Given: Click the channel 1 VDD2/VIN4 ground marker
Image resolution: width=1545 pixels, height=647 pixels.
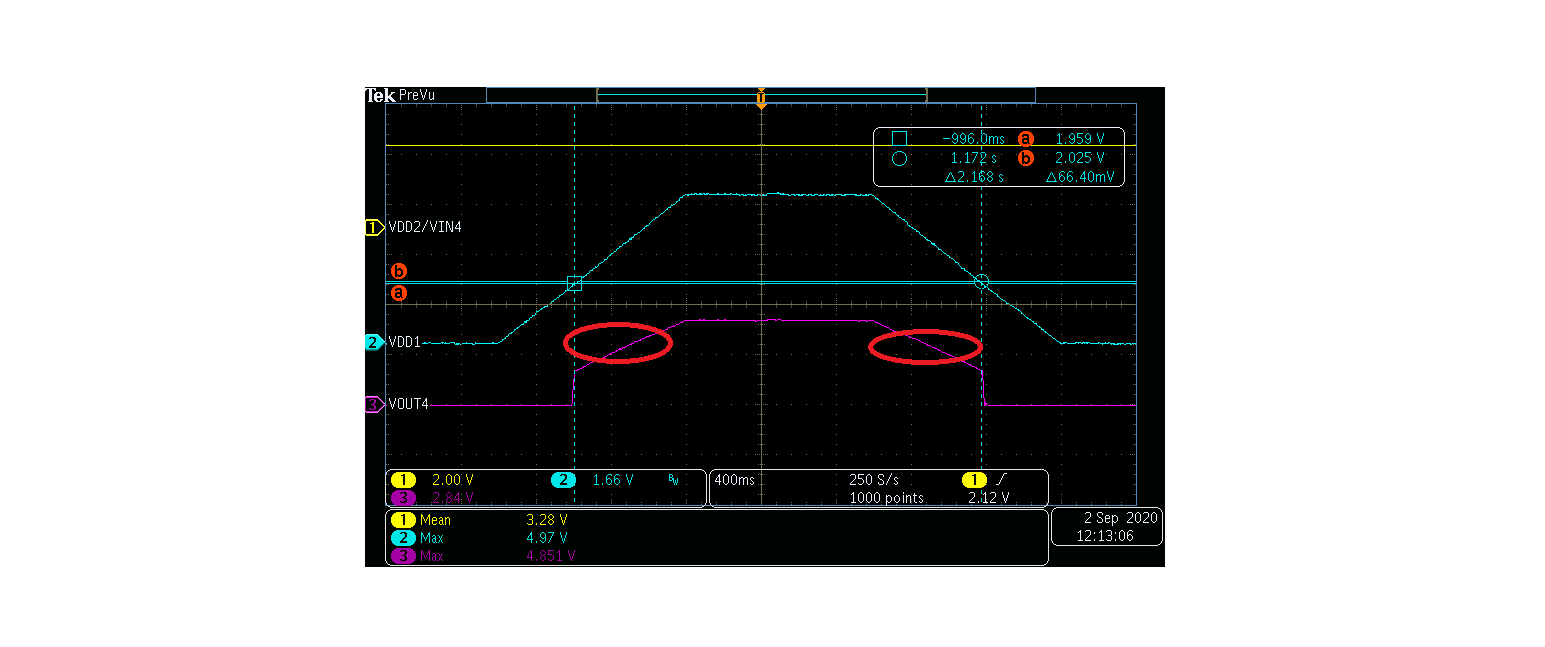Looking at the screenshot, I should [374, 228].
